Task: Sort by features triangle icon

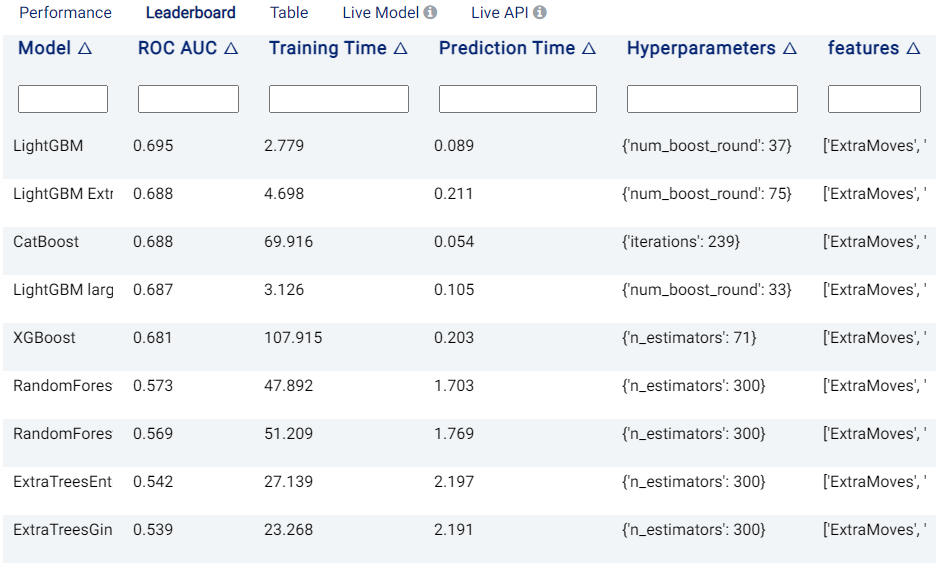Action: 913,48
